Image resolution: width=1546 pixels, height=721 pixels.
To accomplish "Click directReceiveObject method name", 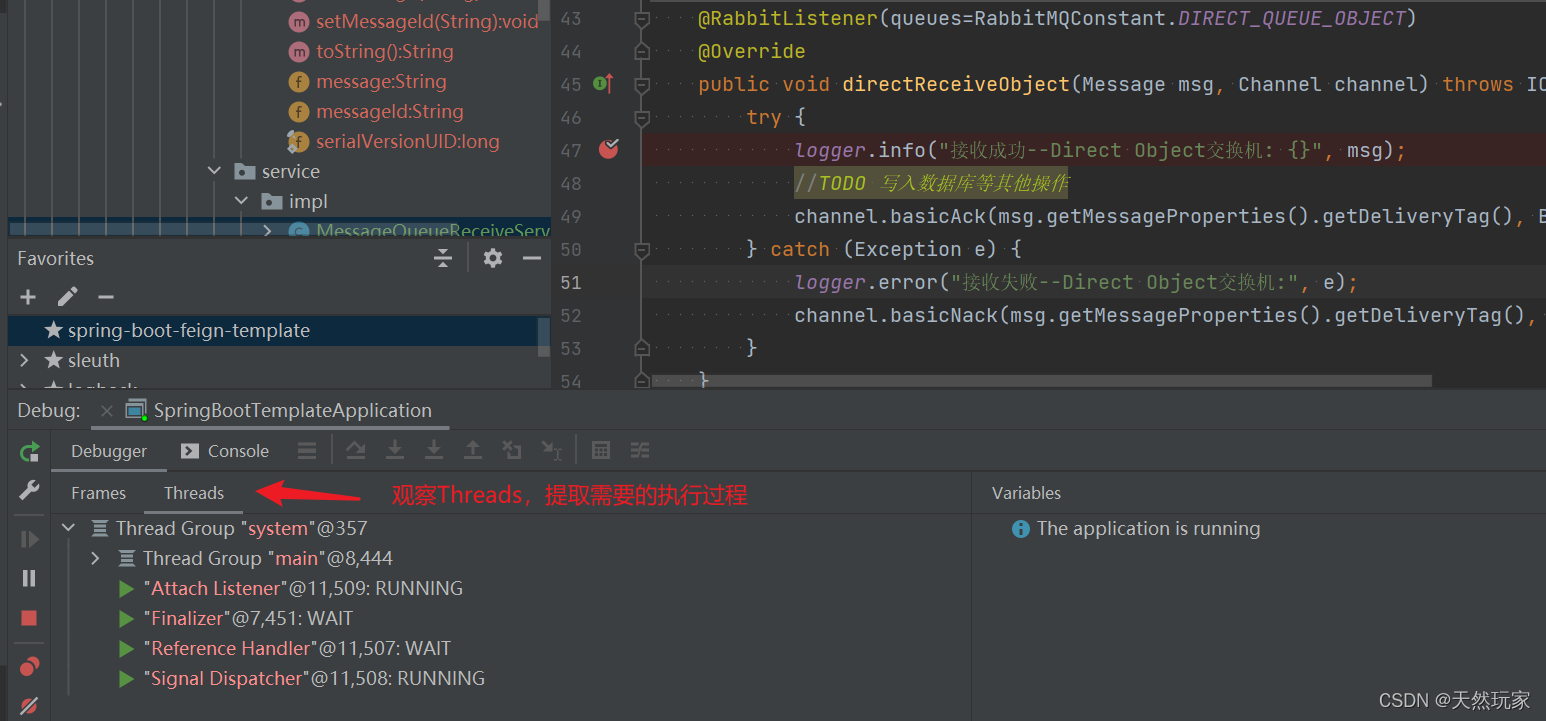I will [956, 84].
